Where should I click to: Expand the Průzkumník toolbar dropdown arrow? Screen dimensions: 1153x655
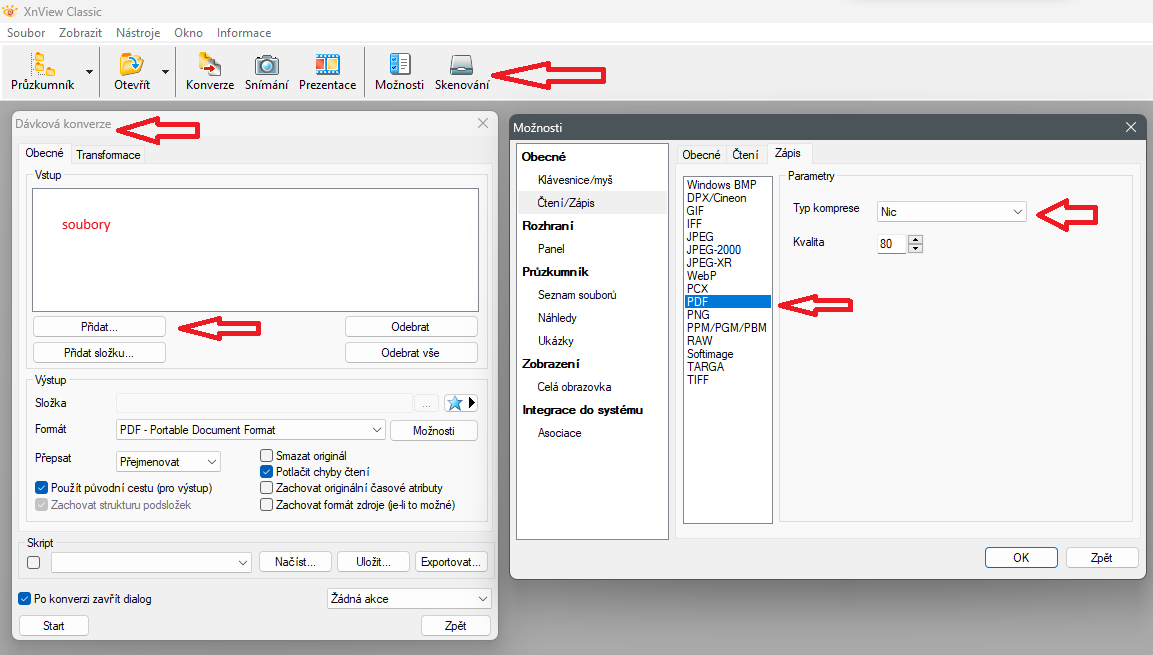(89, 72)
